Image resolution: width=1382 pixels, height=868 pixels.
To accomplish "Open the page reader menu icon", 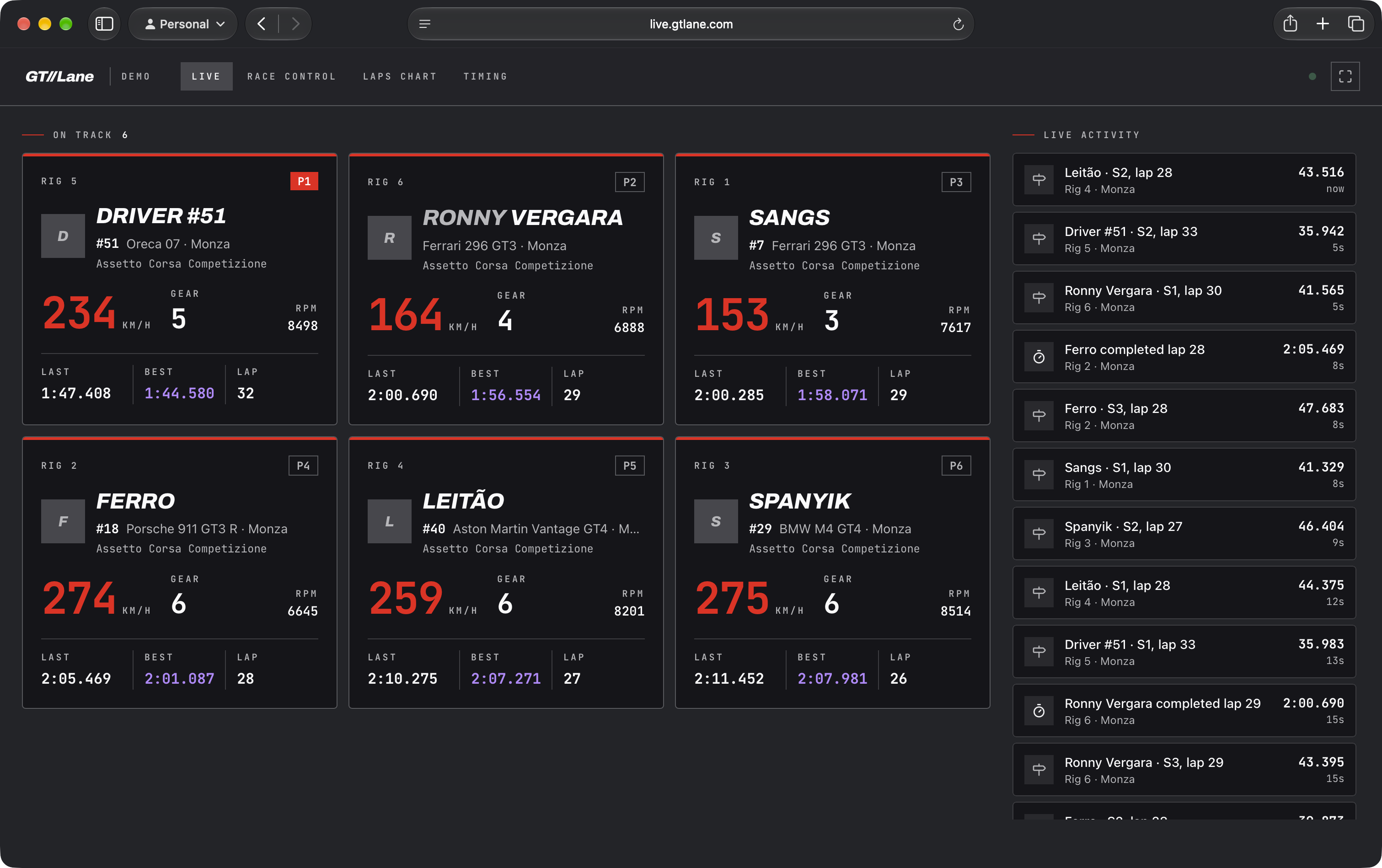I will coord(425,24).
